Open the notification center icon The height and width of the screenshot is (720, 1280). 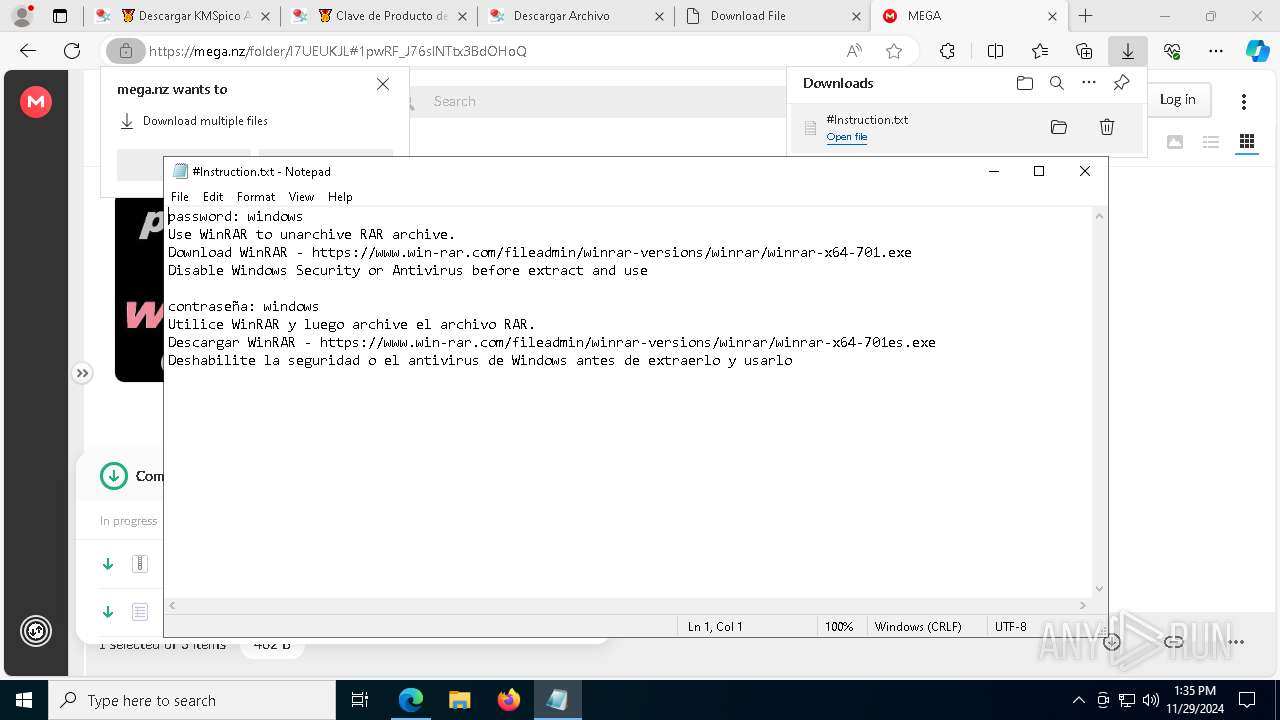1247,700
